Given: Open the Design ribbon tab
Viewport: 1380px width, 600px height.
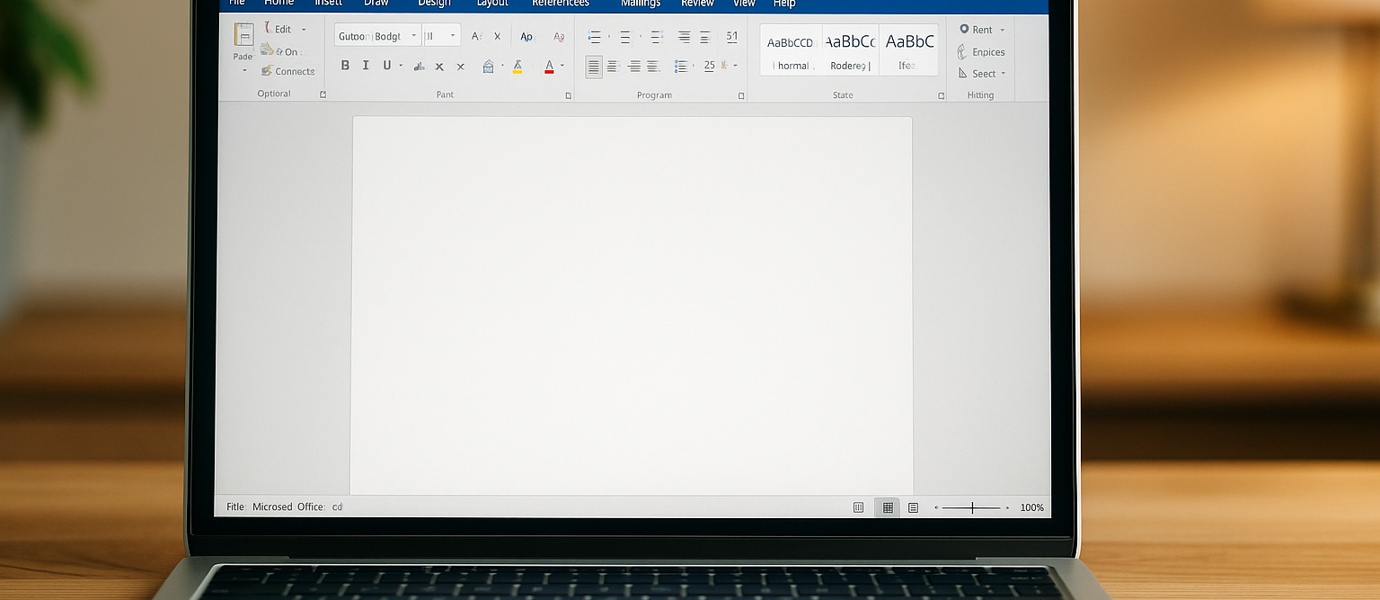Looking at the screenshot, I should pos(434,4).
